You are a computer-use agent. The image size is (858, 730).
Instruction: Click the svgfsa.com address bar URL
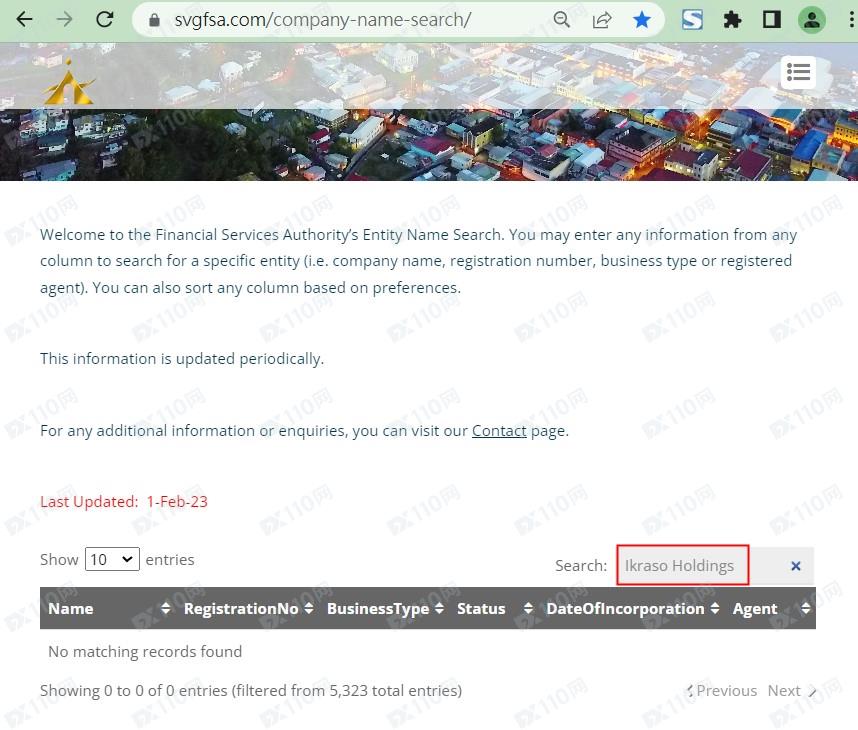coord(322,20)
